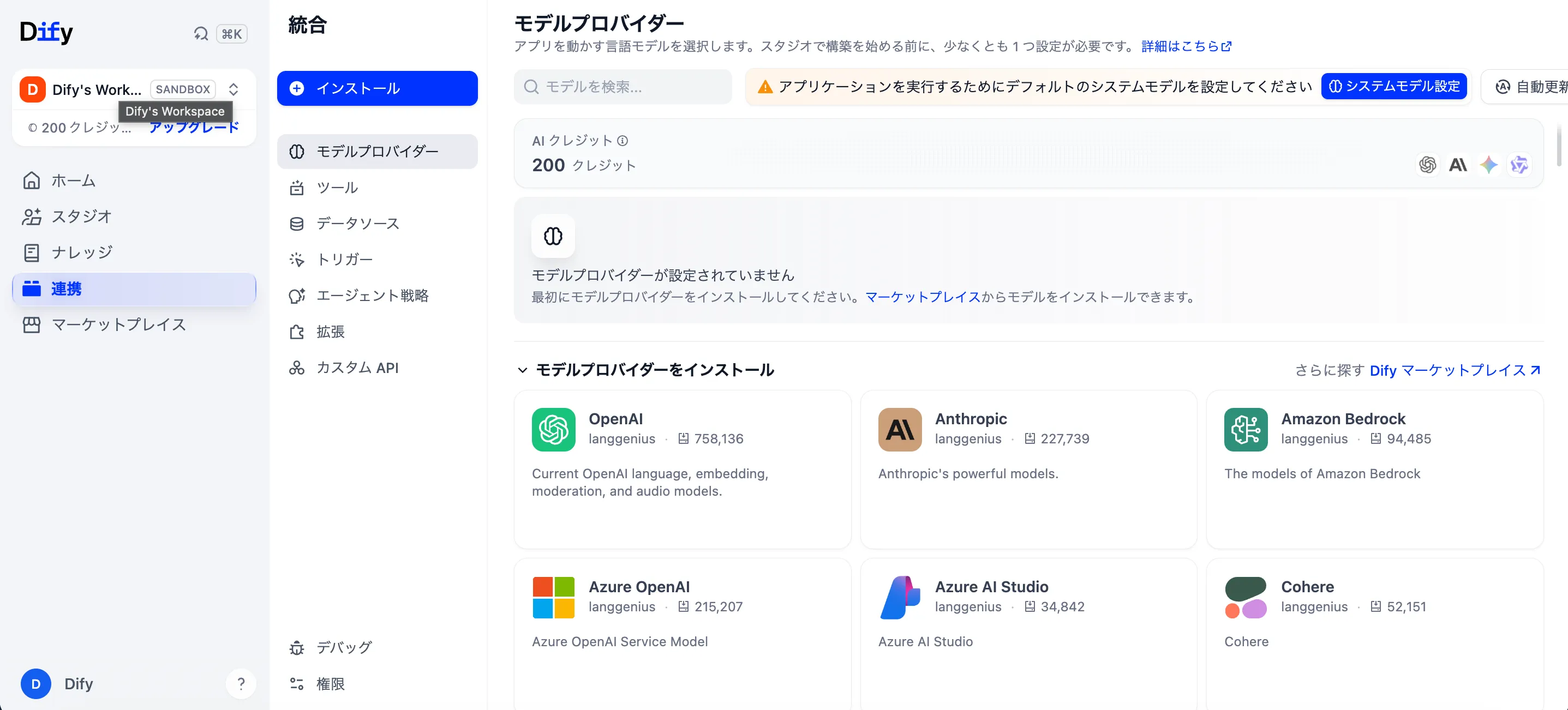This screenshot has height=710, width=1568.
Task: Open the Dify マーケットプレイス link
Action: coord(1456,370)
